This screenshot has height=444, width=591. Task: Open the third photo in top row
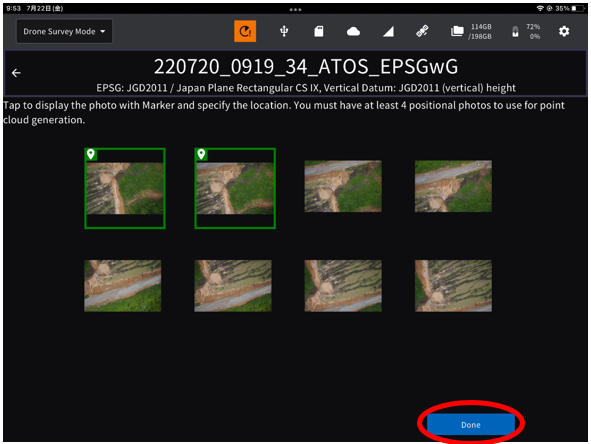coord(343,186)
